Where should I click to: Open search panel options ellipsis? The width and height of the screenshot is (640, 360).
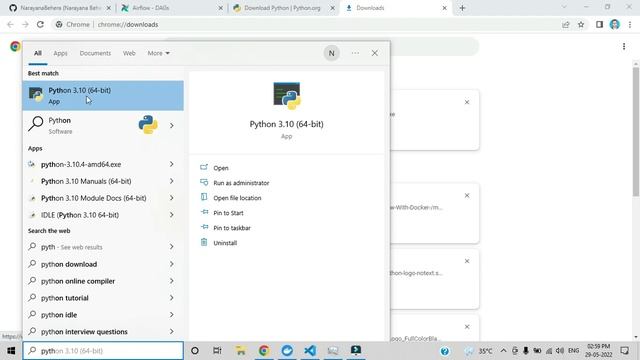355,53
